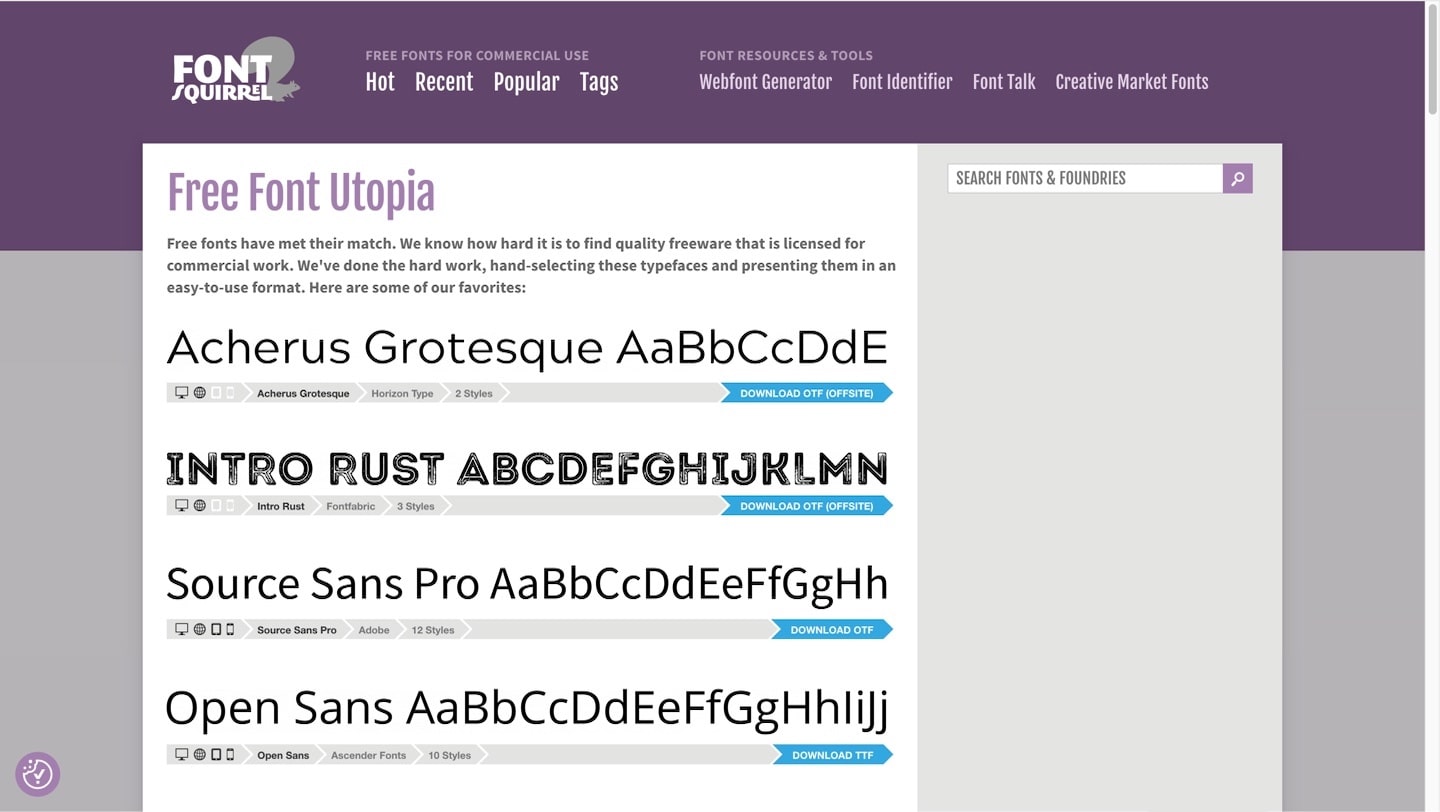
Task: Open the Source Sans Pro name link
Action: pos(297,630)
